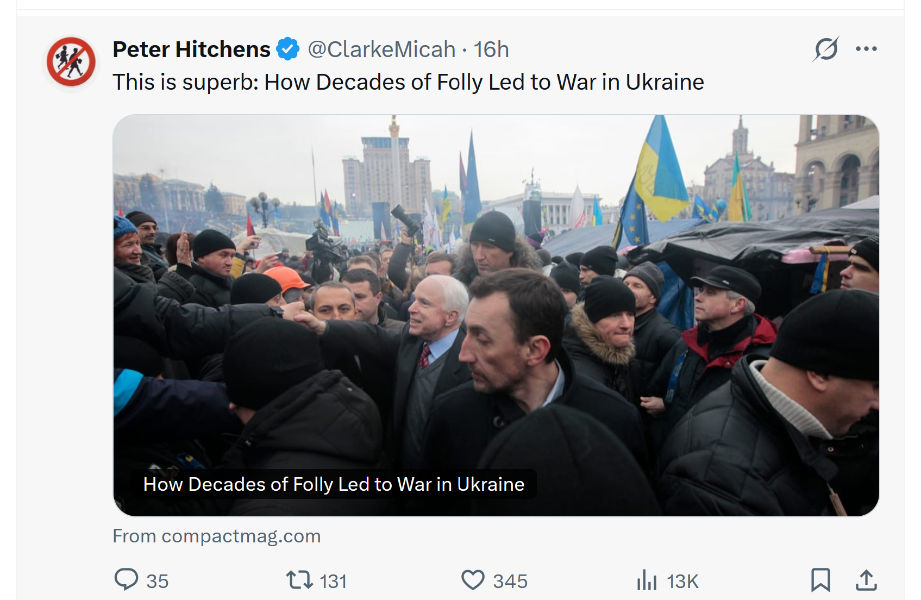This screenshot has width=921, height=600.
Task: Visit the 'From compactmag.com' source link
Action: tap(216, 536)
